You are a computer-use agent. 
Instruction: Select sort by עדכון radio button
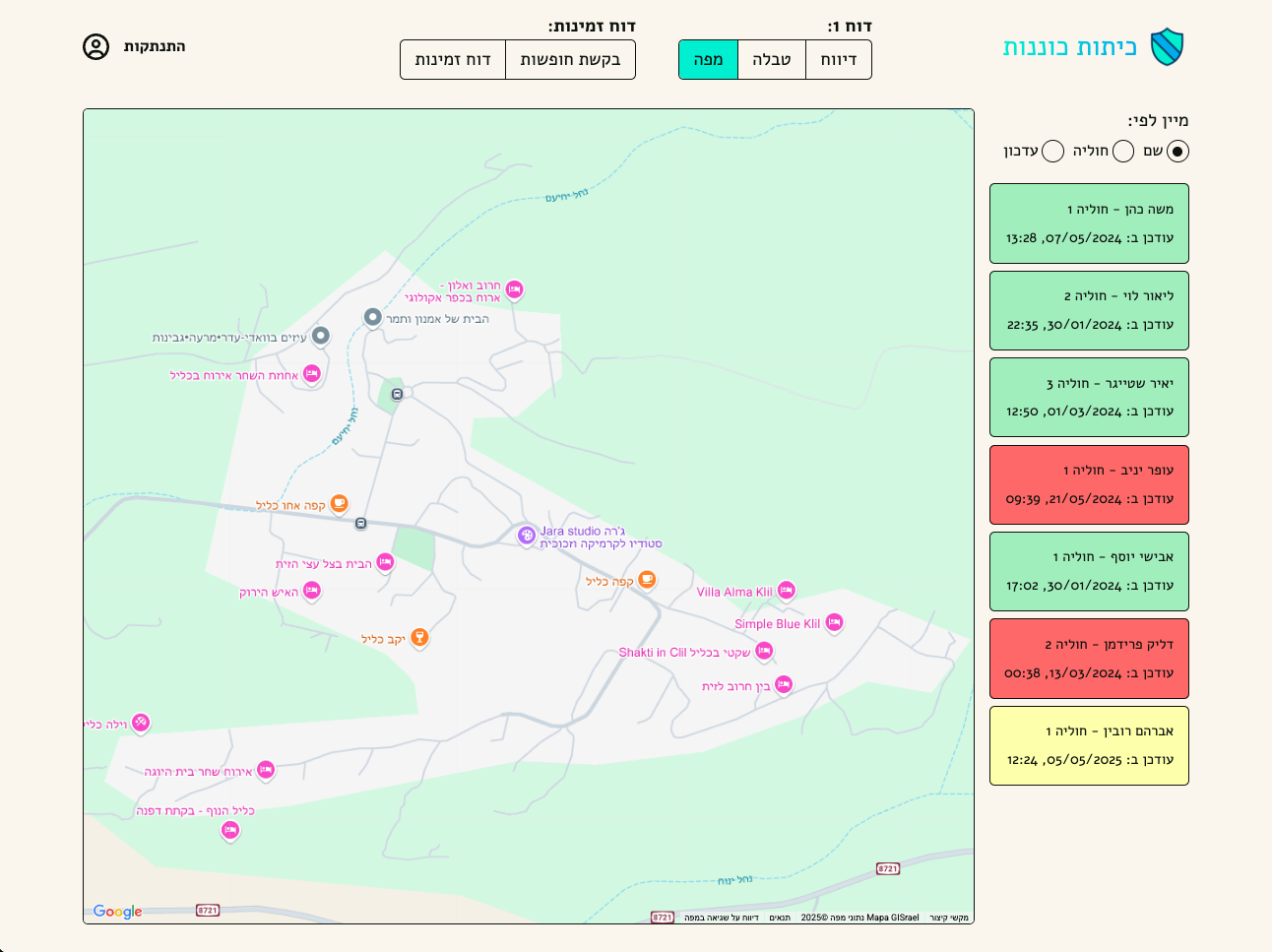[x=1052, y=151]
